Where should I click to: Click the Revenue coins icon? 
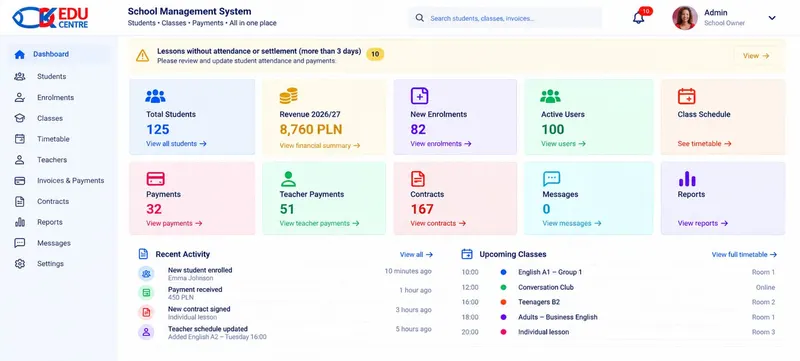coord(288,96)
